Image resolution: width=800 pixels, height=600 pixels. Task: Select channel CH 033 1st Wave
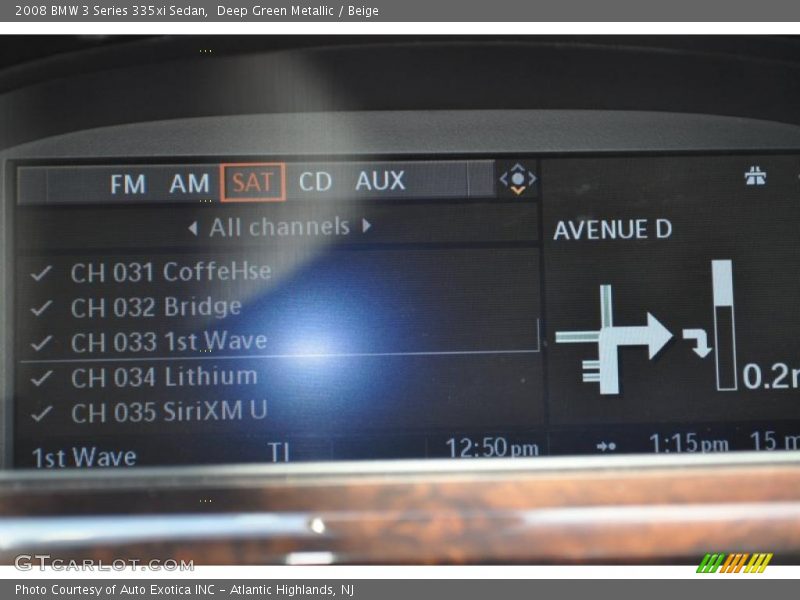click(169, 341)
